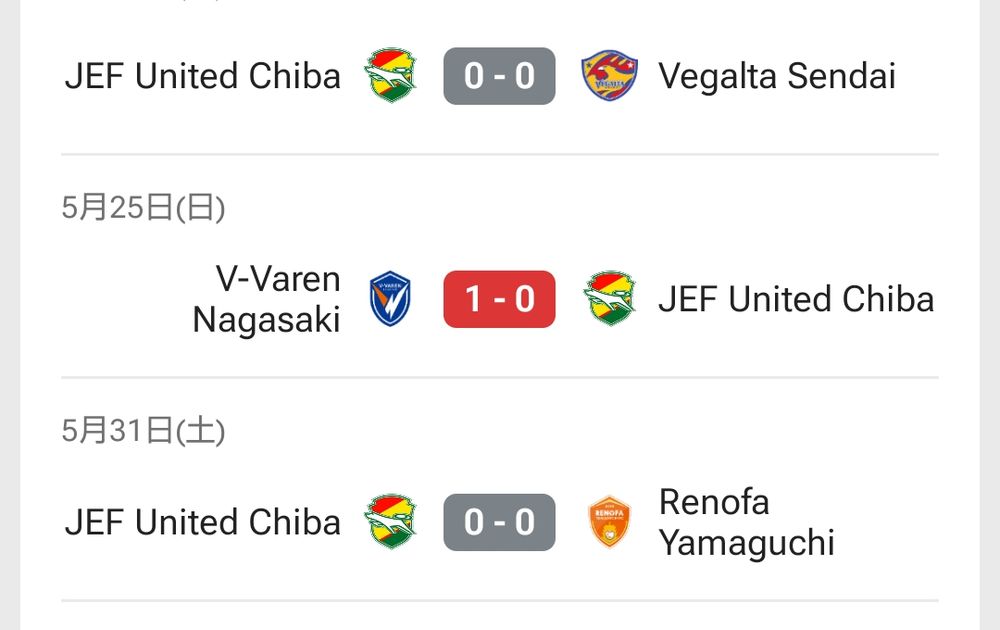
Task: Click JEF United Chiba crest beside Vegalta match
Action: [x=390, y=75]
